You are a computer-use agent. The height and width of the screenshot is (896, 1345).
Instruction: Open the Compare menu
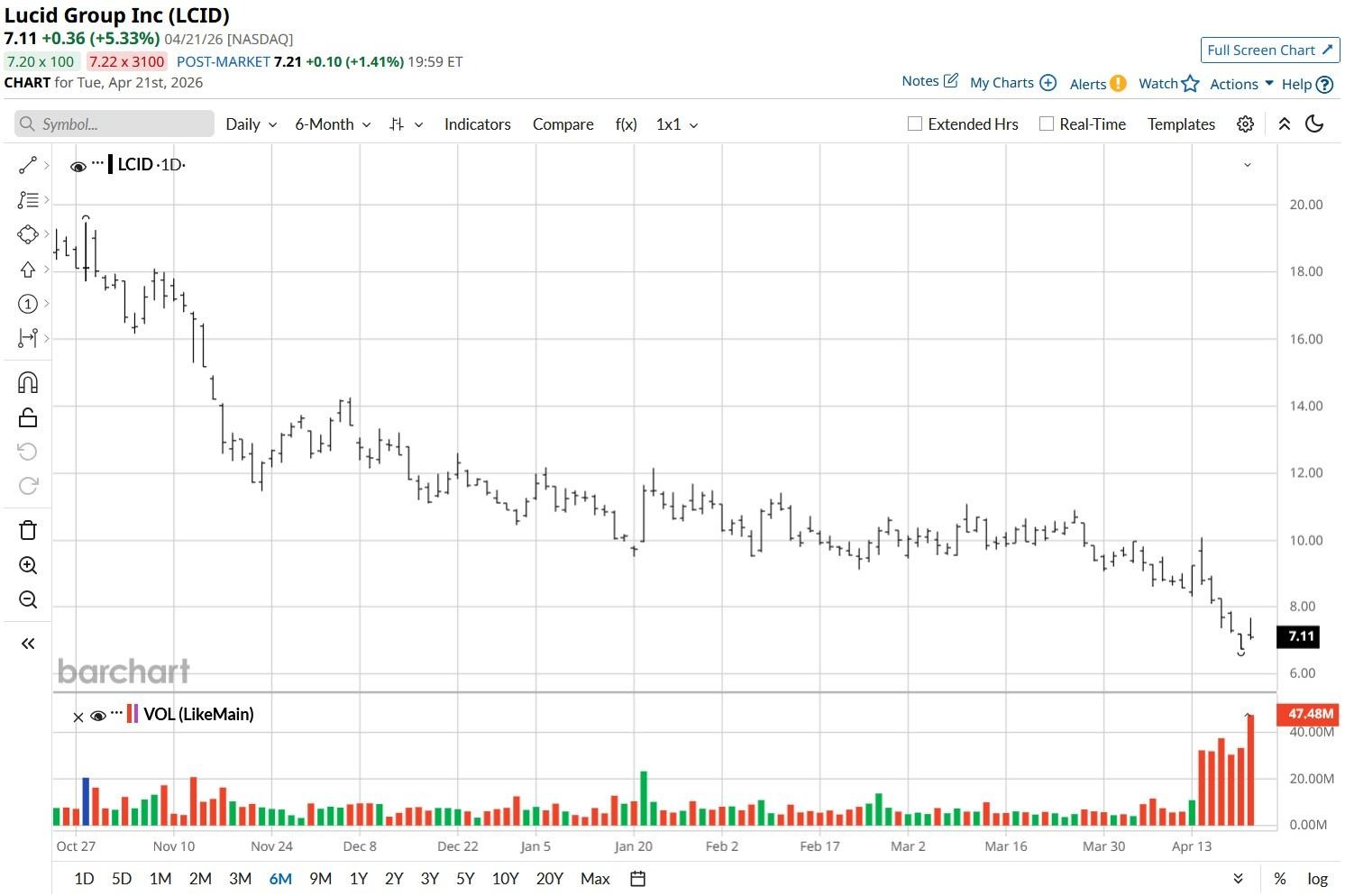tap(563, 124)
